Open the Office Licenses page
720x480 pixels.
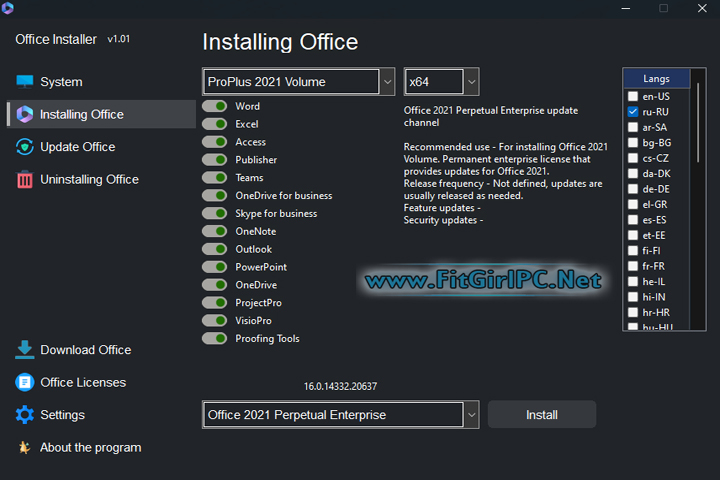[x=82, y=382]
